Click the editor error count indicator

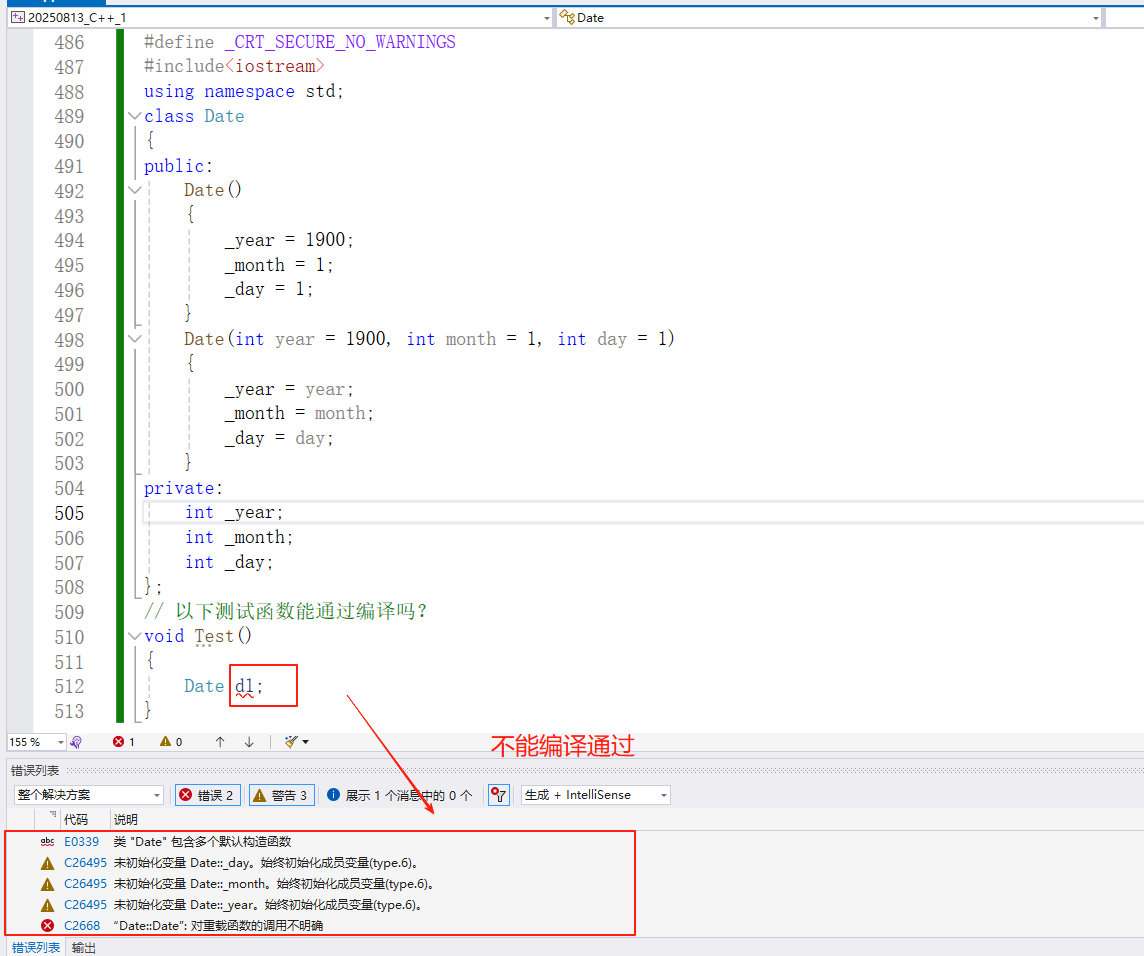click(x=123, y=742)
